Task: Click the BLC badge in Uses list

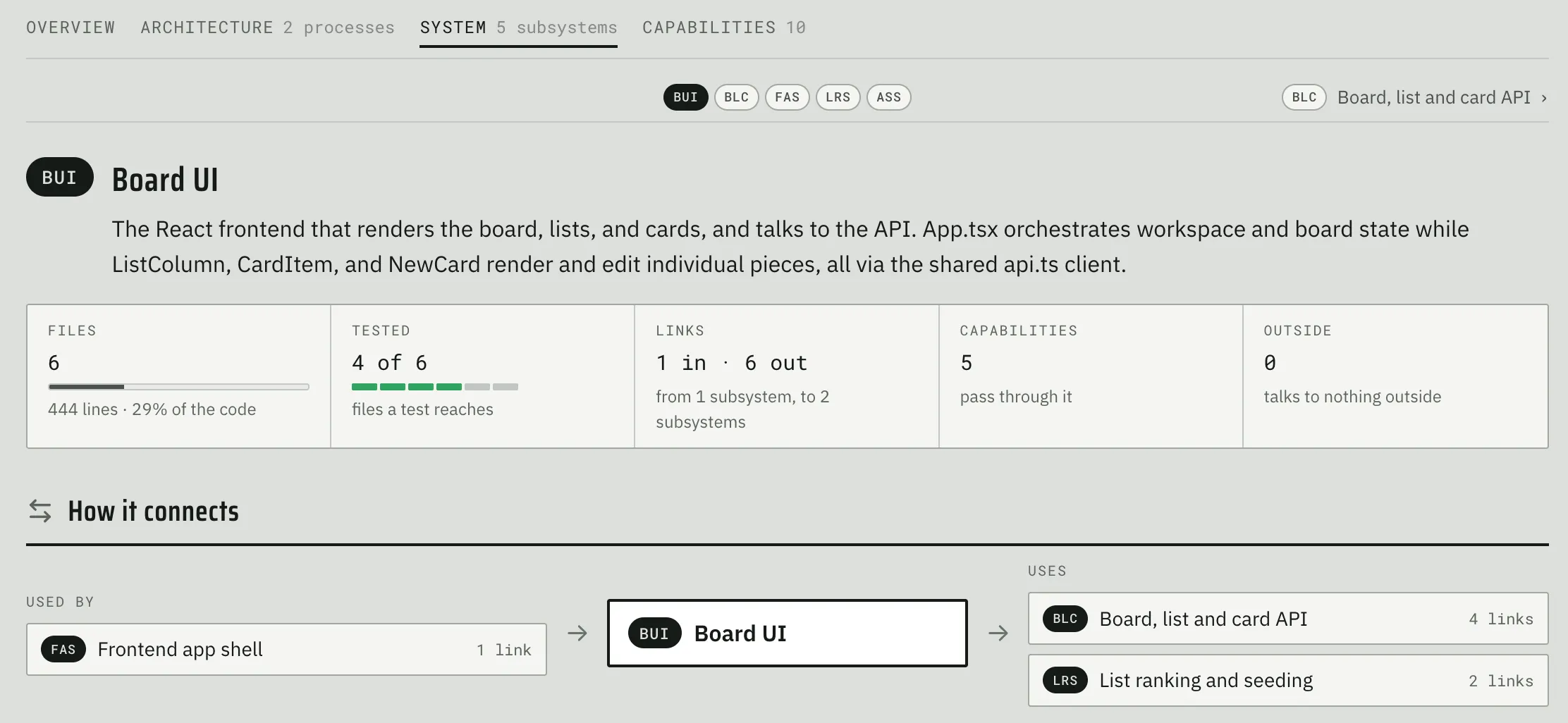Action: (x=1065, y=618)
